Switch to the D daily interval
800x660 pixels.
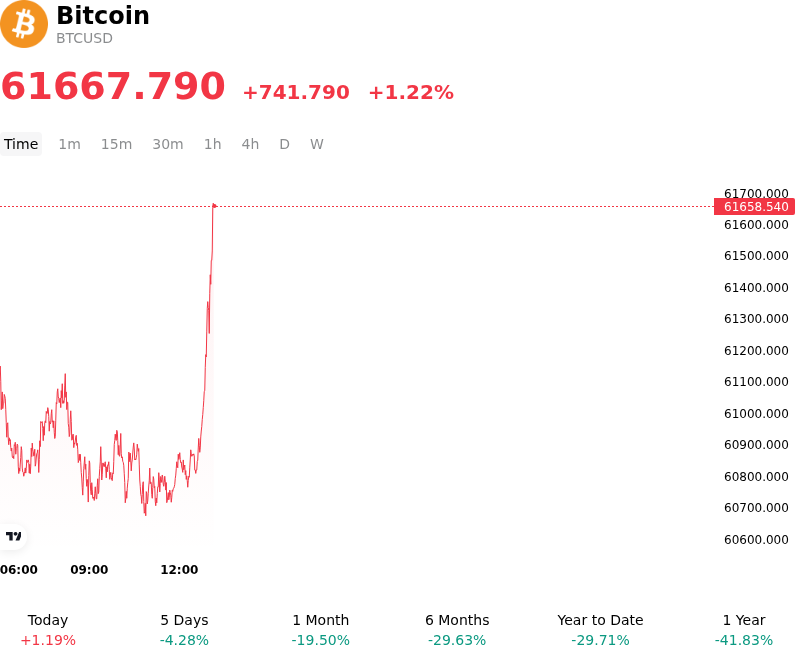[284, 144]
